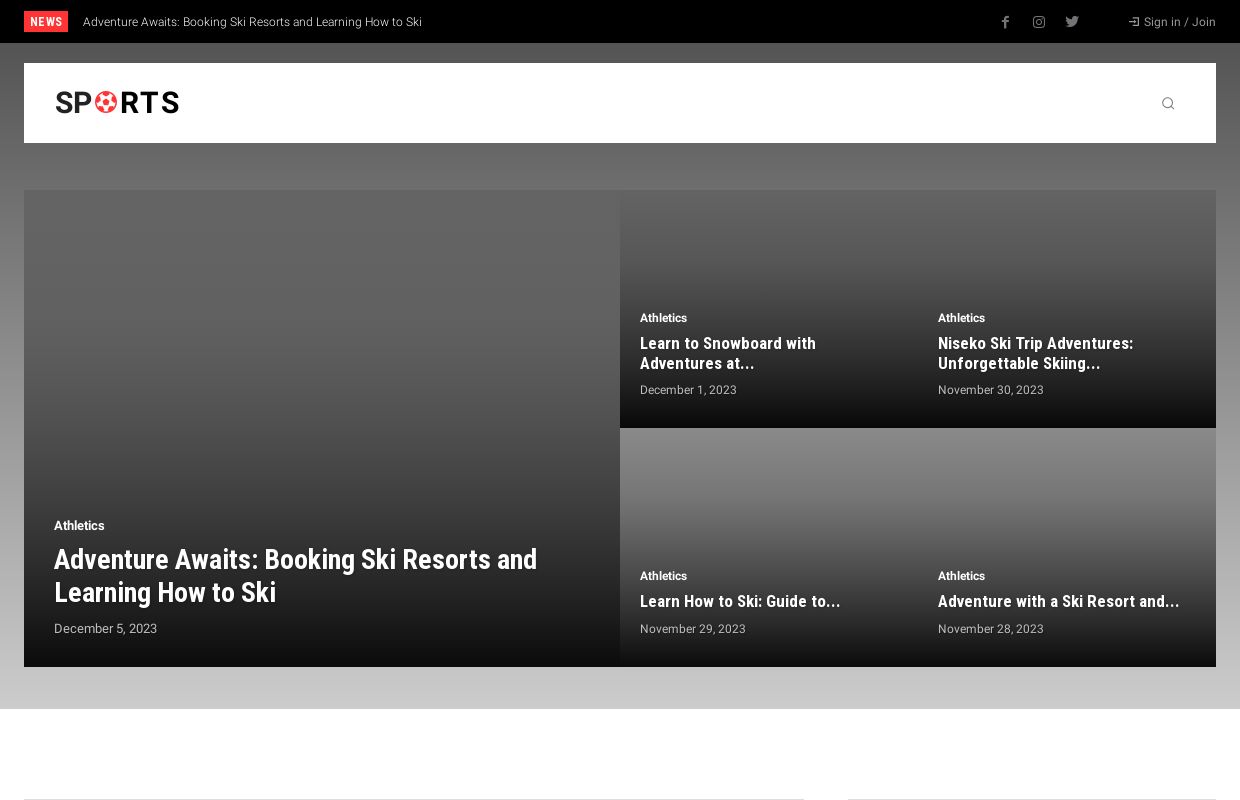
Task: Click the December 5, 2023 date
Action: click(x=105, y=629)
